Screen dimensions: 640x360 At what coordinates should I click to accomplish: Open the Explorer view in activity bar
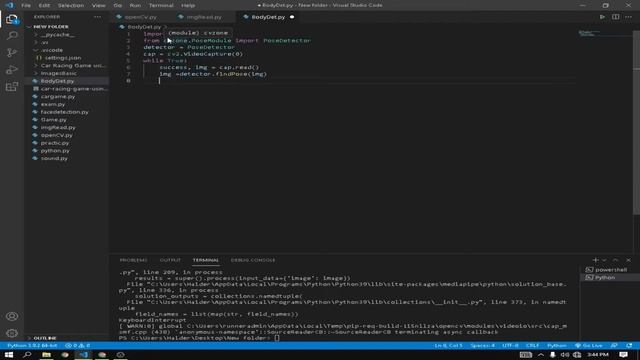point(12,19)
